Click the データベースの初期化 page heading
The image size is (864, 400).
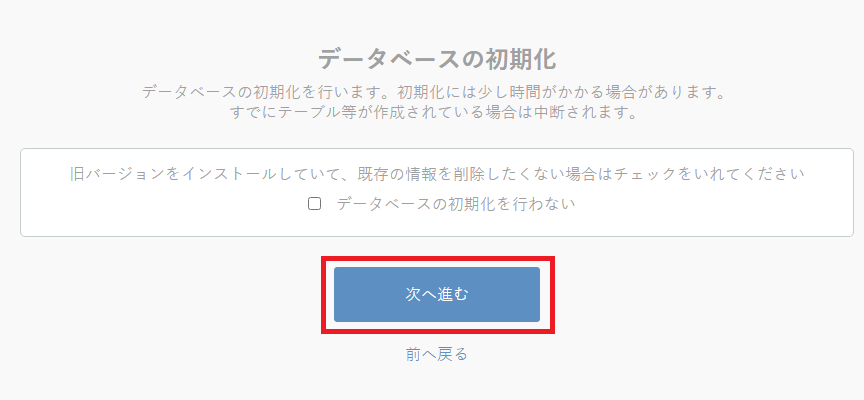(437, 58)
